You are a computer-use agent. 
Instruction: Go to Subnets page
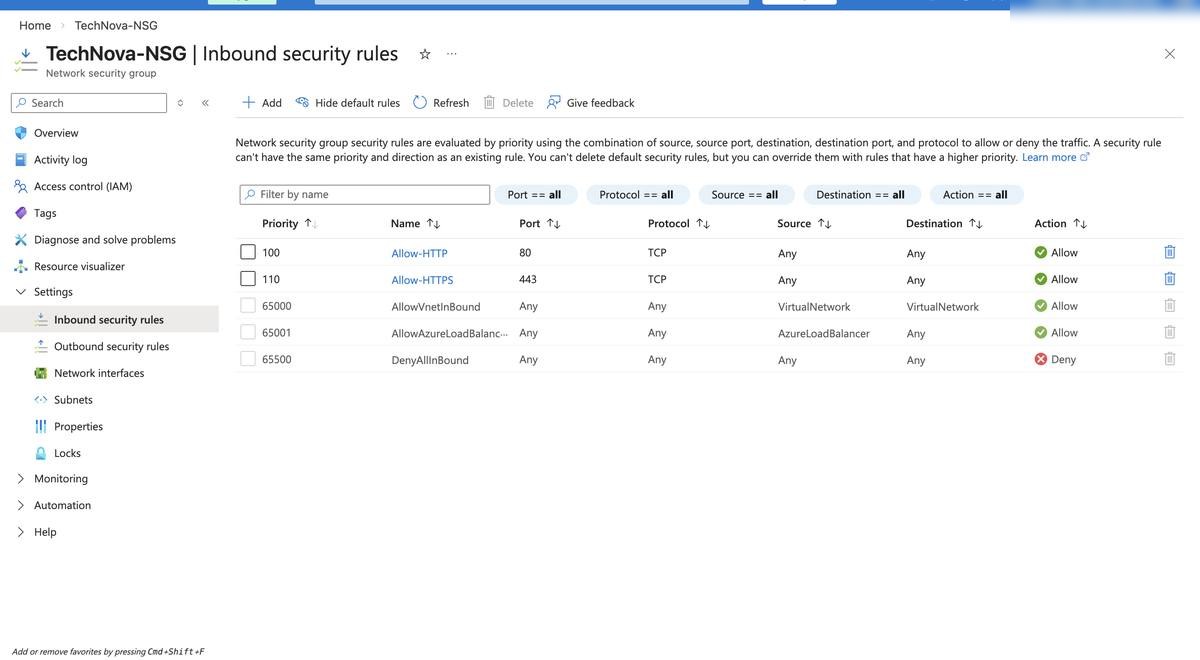(x=73, y=400)
